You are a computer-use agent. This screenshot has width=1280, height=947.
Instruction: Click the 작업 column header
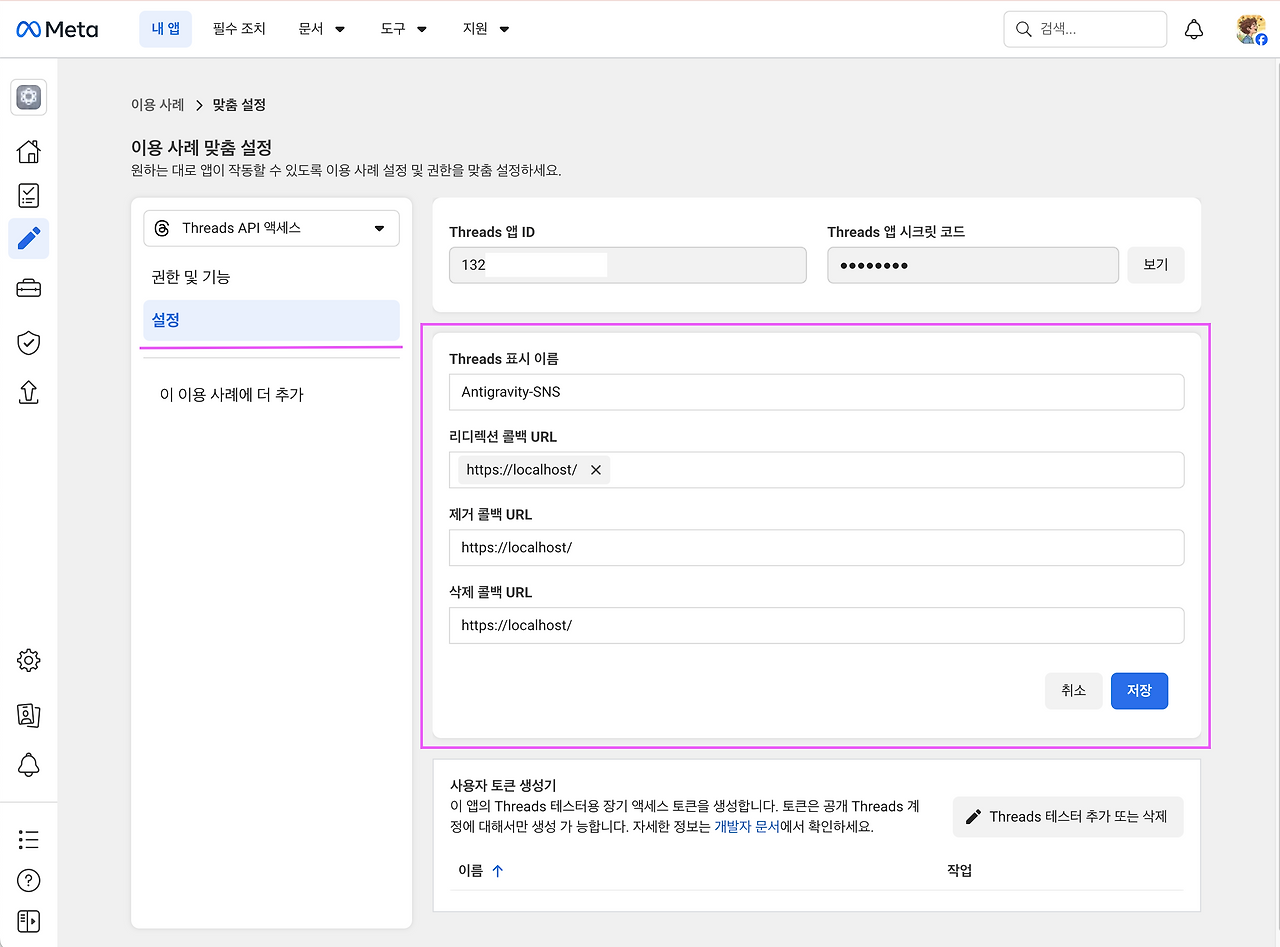pos(959,871)
